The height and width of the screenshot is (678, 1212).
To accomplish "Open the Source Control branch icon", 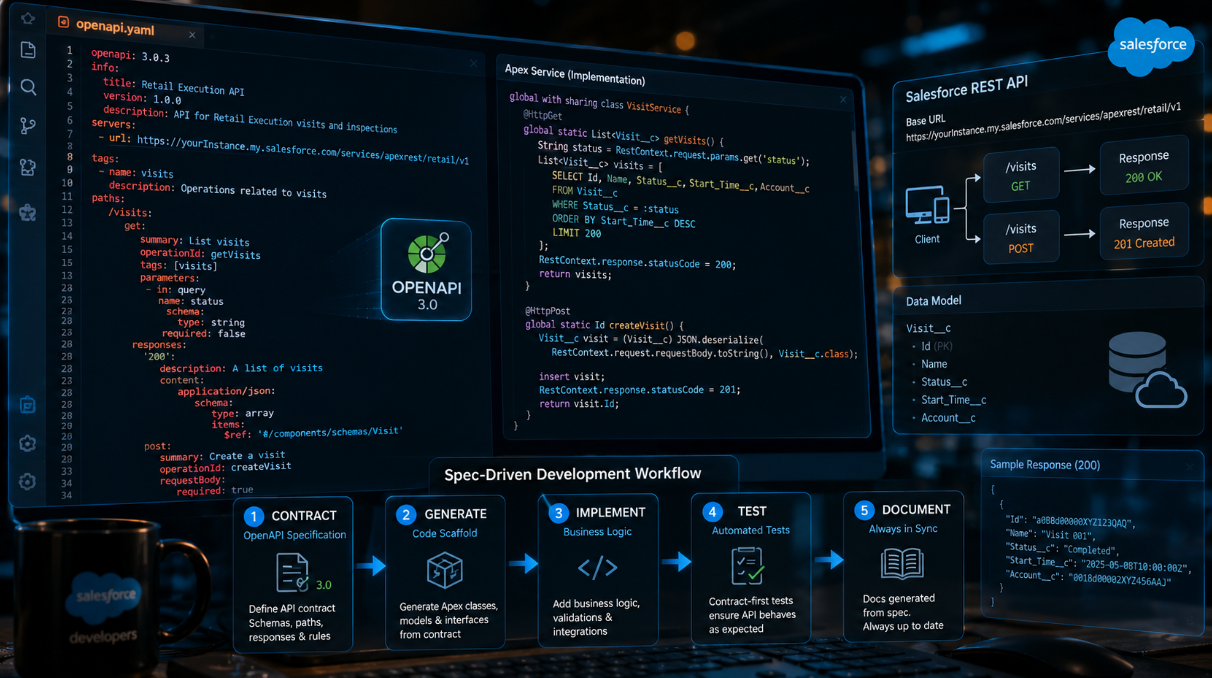I will point(28,126).
